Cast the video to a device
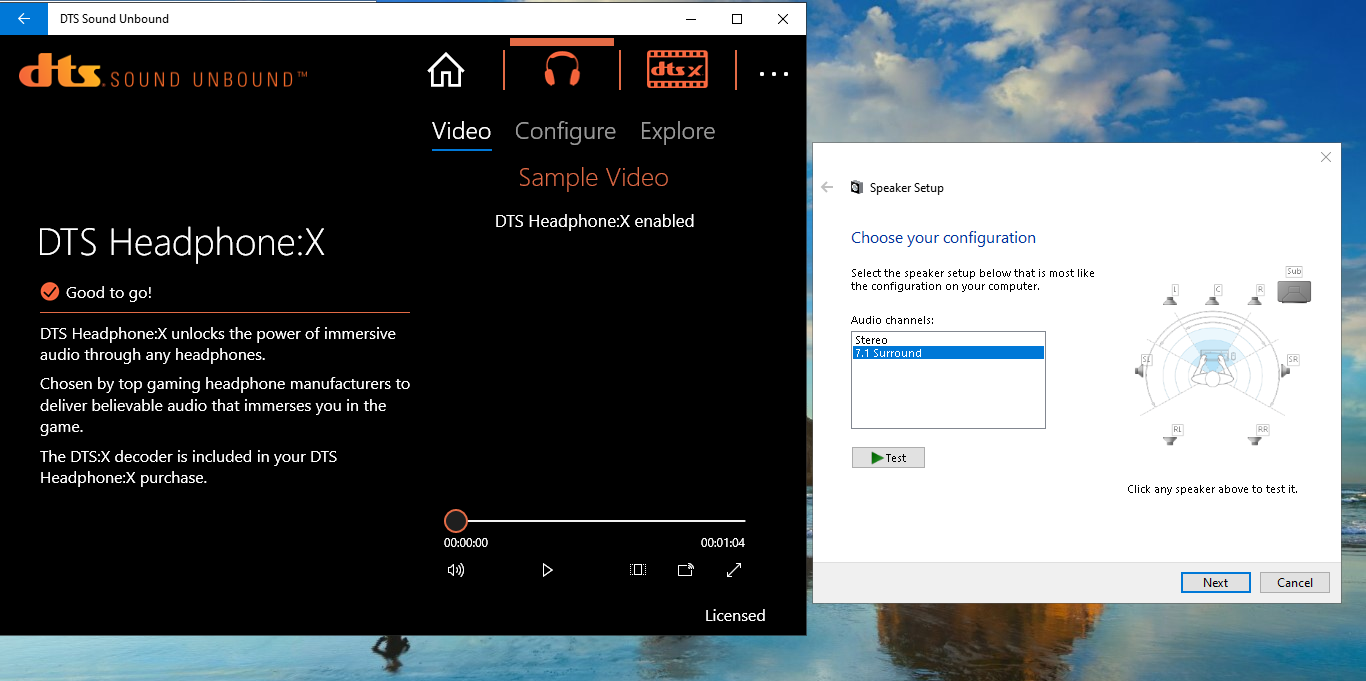The image size is (1366, 681). [x=686, y=570]
